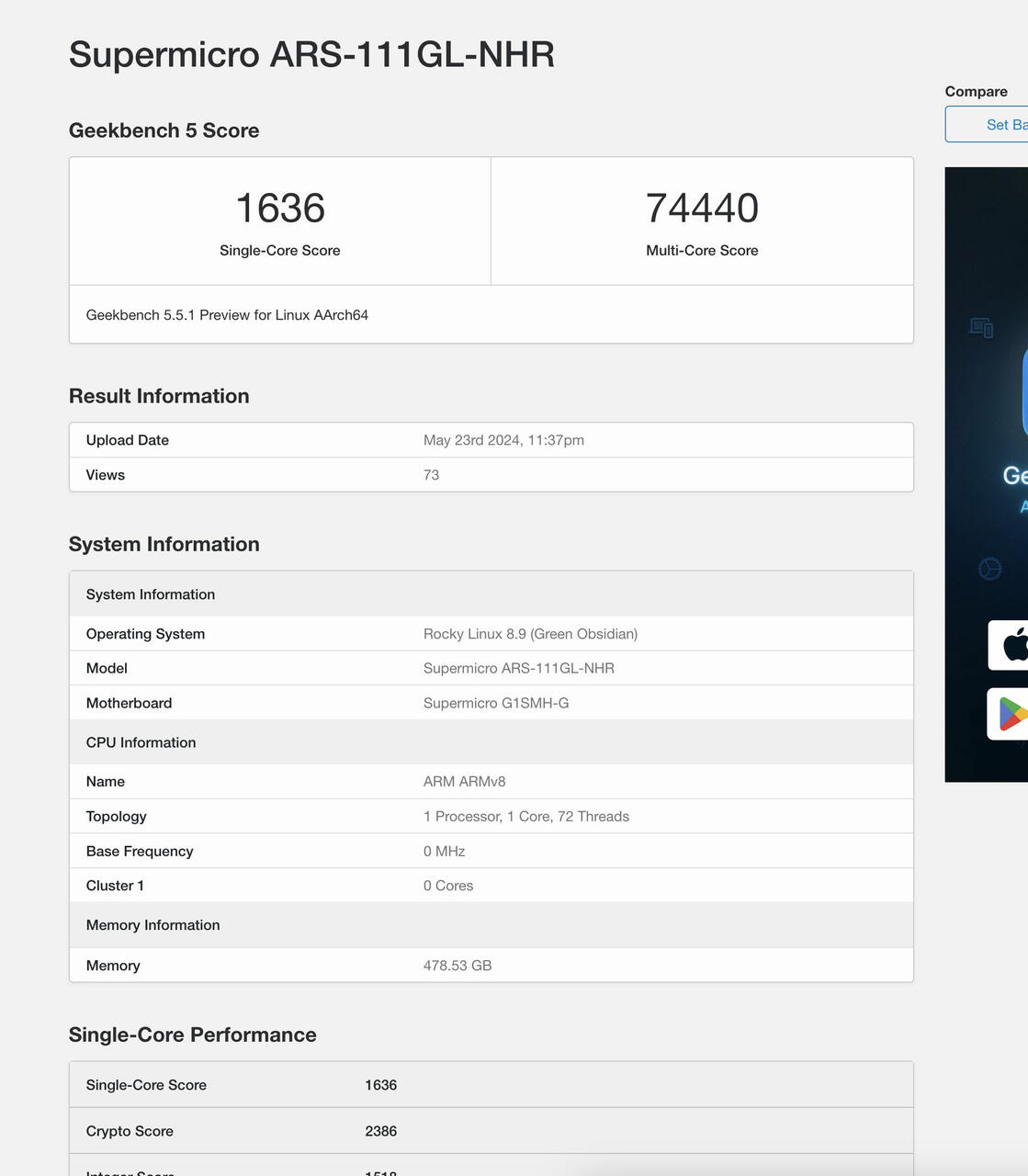Click the Cluster 1 value 0 Cores
This screenshot has height=1176, width=1028.
point(448,886)
